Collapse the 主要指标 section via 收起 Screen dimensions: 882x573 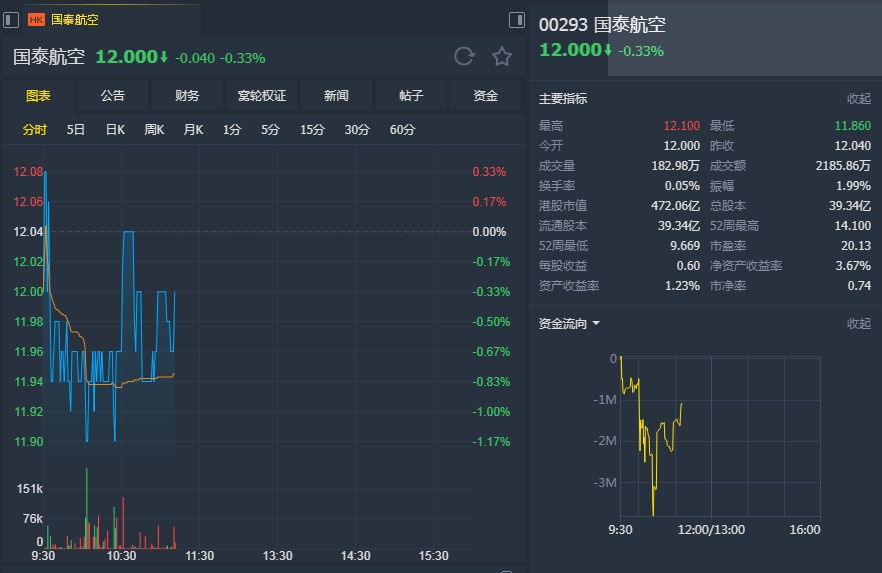coord(858,99)
